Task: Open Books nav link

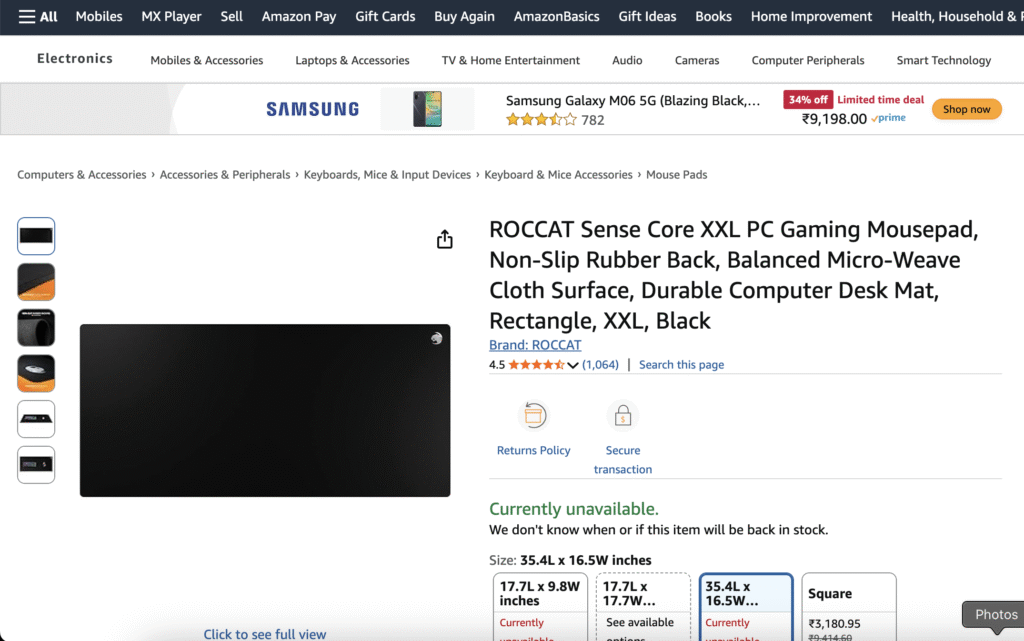Action: [713, 16]
